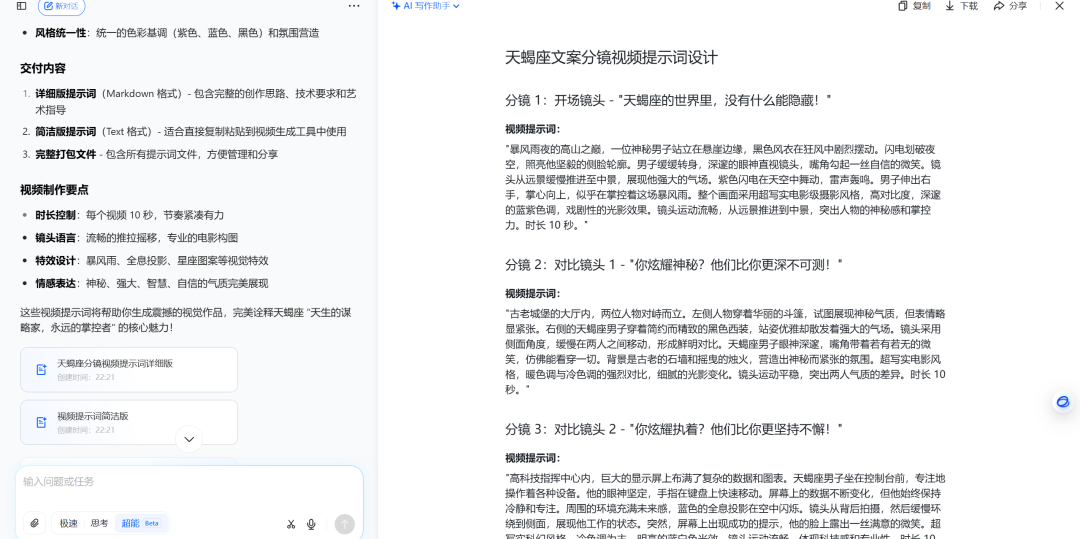Click the 时长控制 bullet text
The width and height of the screenshot is (1080, 539).
(x=129, y=215)
